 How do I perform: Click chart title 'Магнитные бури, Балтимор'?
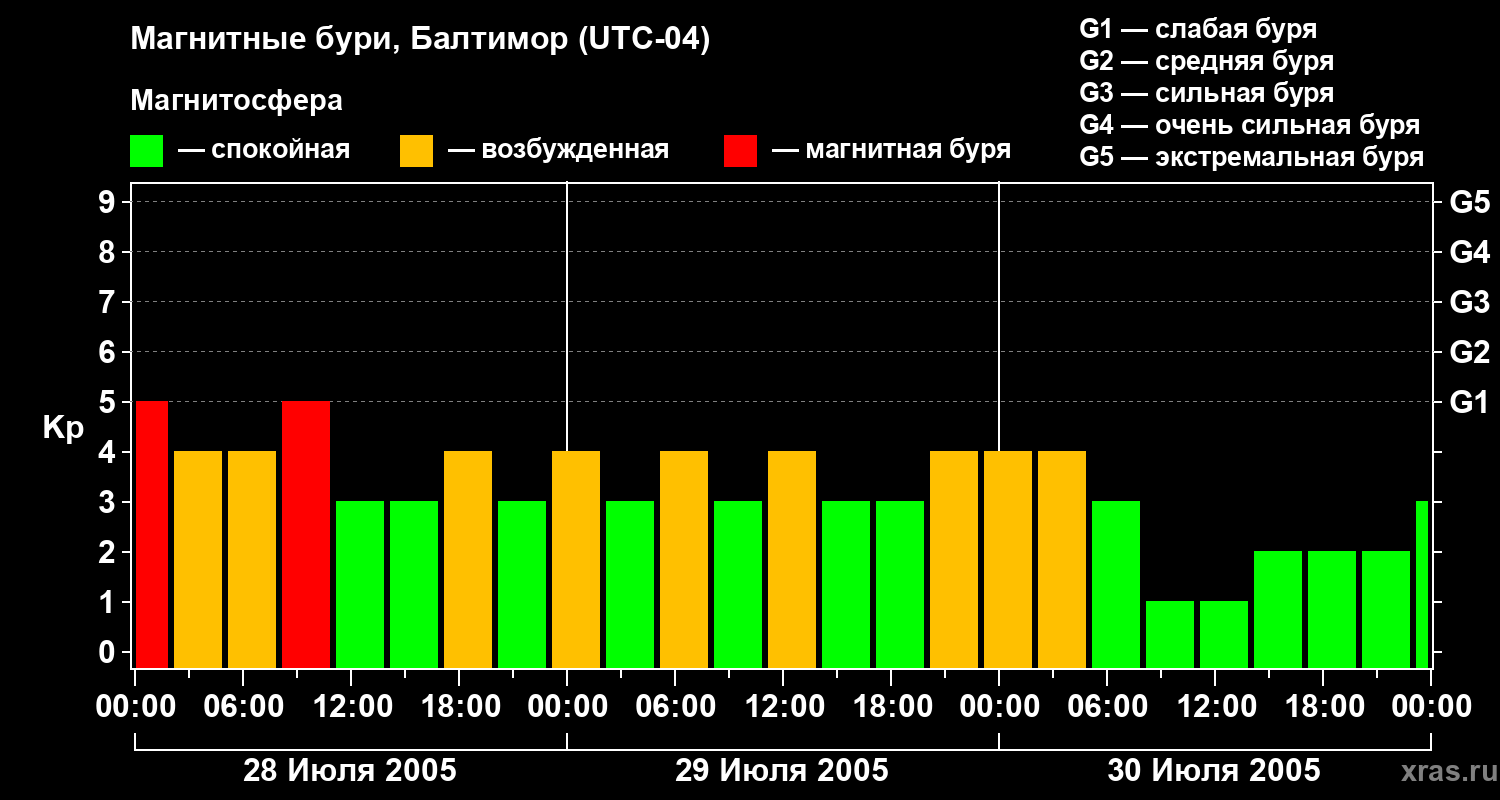420,40
